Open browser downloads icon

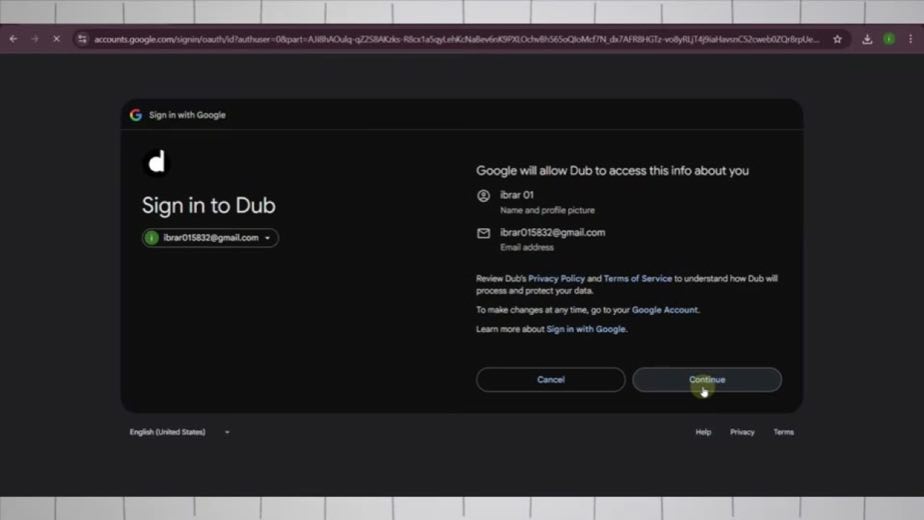[x=867, y=40]
